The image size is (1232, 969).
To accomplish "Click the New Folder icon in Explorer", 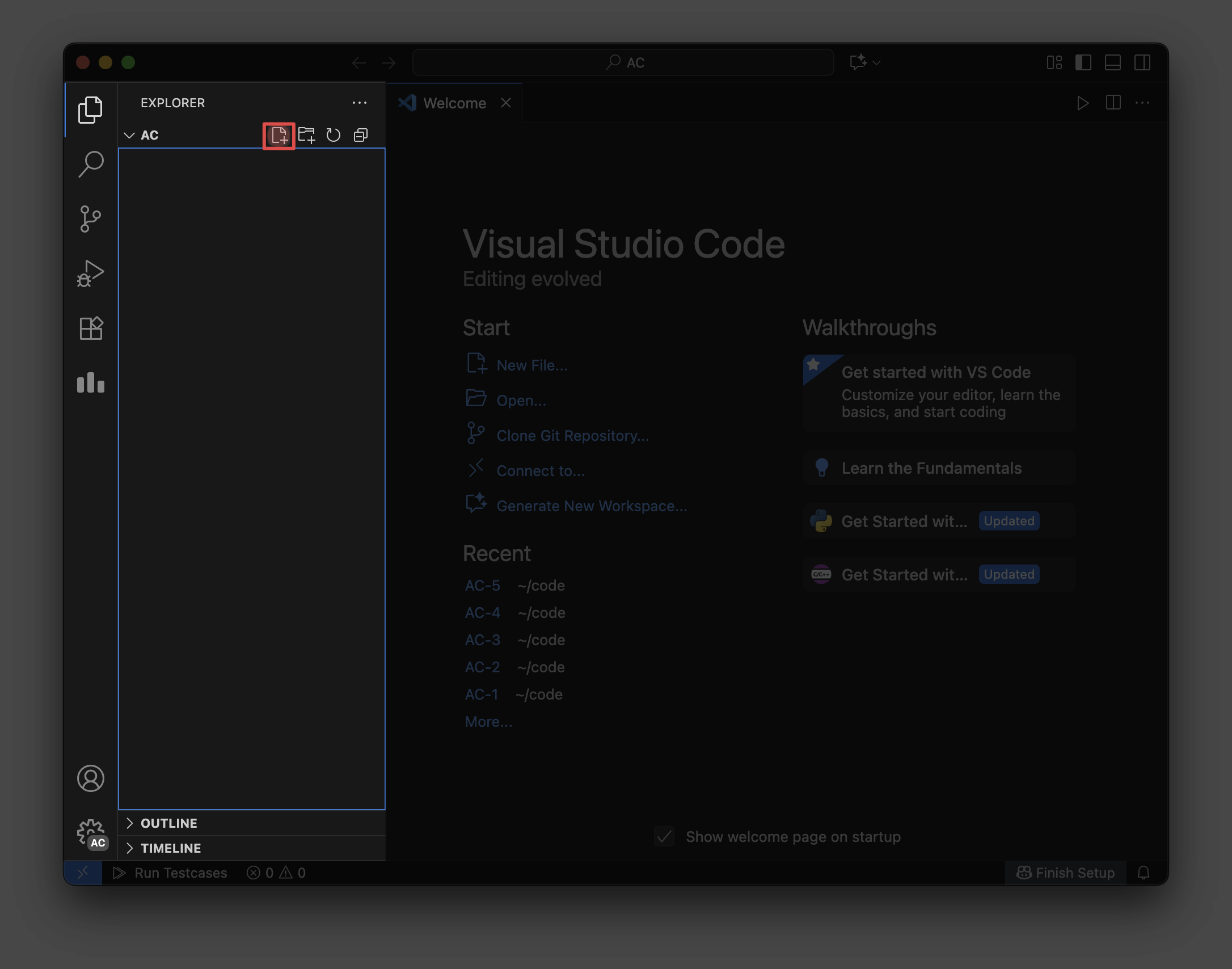I will [x=306, y=136].
